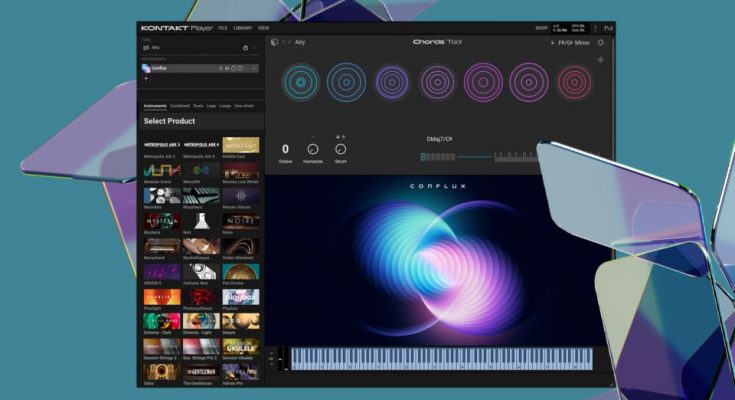Switch to the One-shots tab

pyautogui.click(x=244, y=106)
